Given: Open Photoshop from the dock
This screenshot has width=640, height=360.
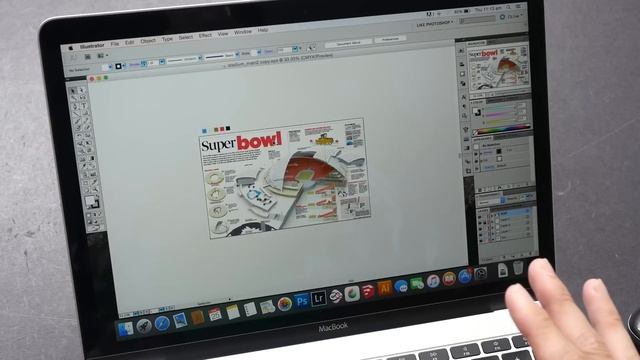Looking at the screenshot, I should coord(302,301).
